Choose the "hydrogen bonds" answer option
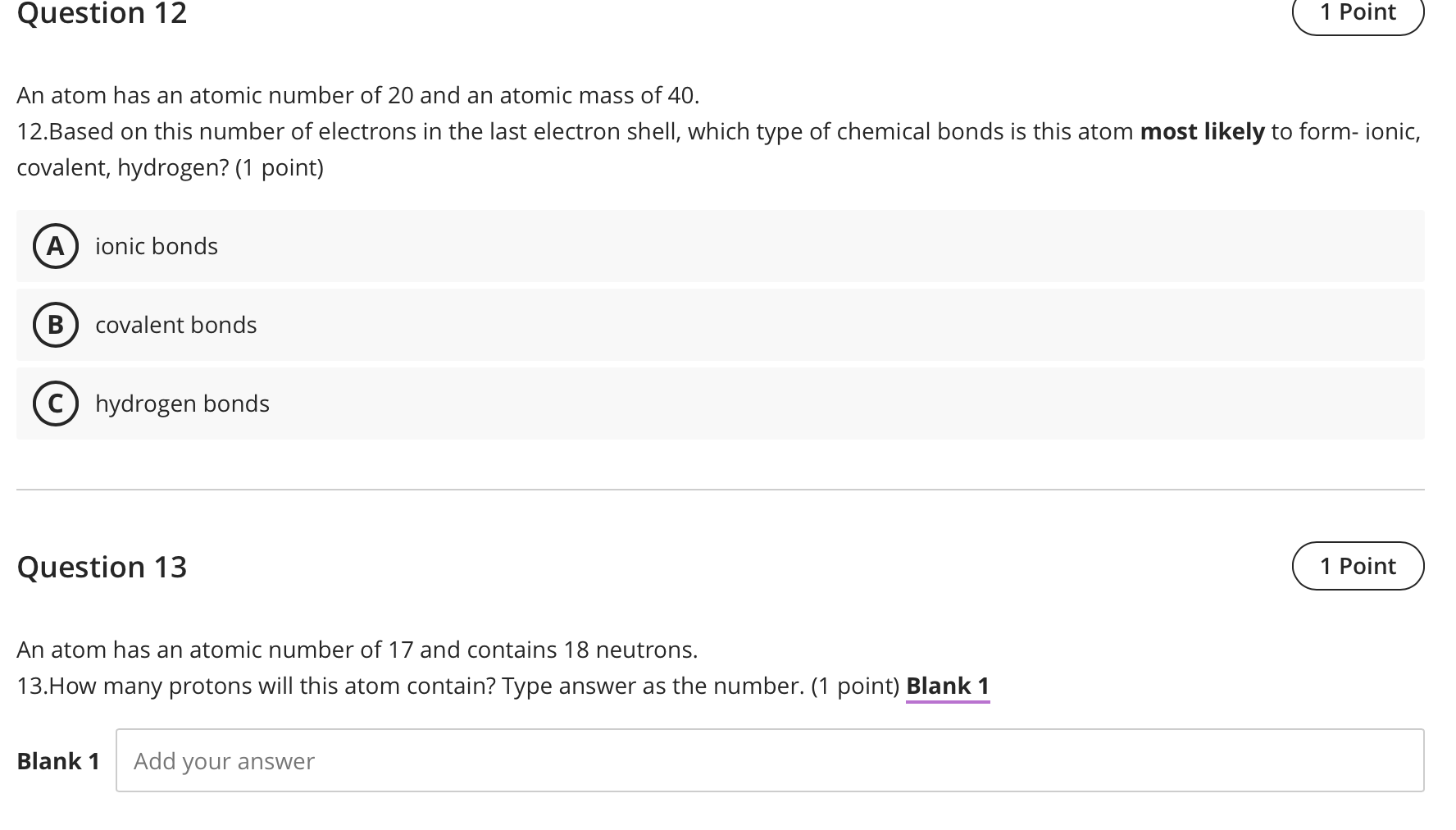 [x=182, y=404]
